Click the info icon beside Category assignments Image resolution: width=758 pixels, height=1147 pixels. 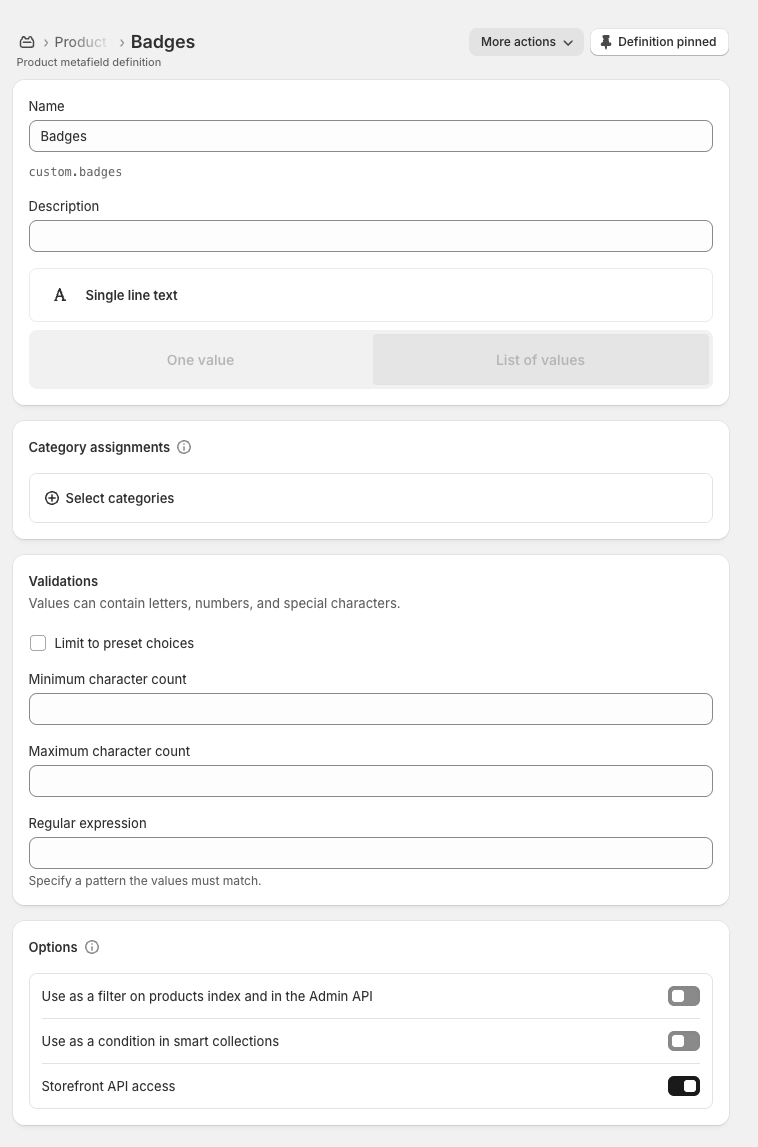[184, 447]
